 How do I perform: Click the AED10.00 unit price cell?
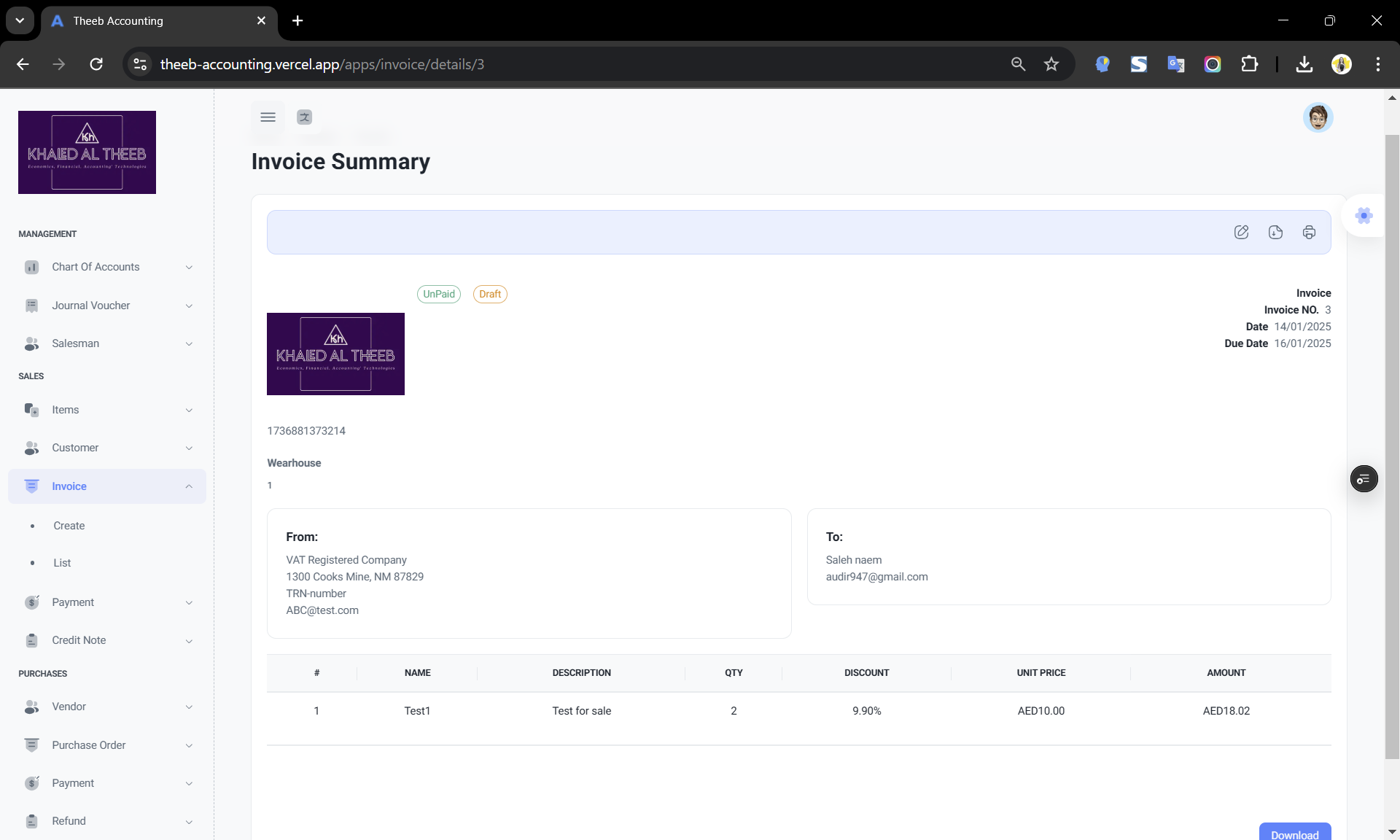1041,711
